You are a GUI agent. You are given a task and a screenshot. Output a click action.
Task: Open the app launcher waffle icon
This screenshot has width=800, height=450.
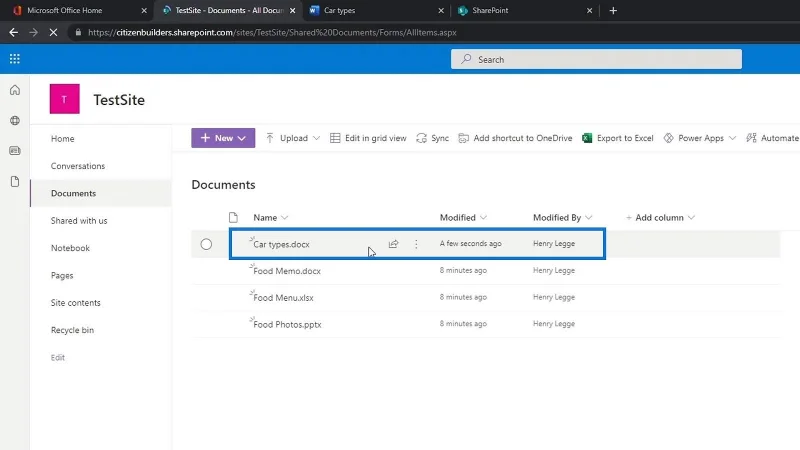pyautogui.click(x=15, y=59)
